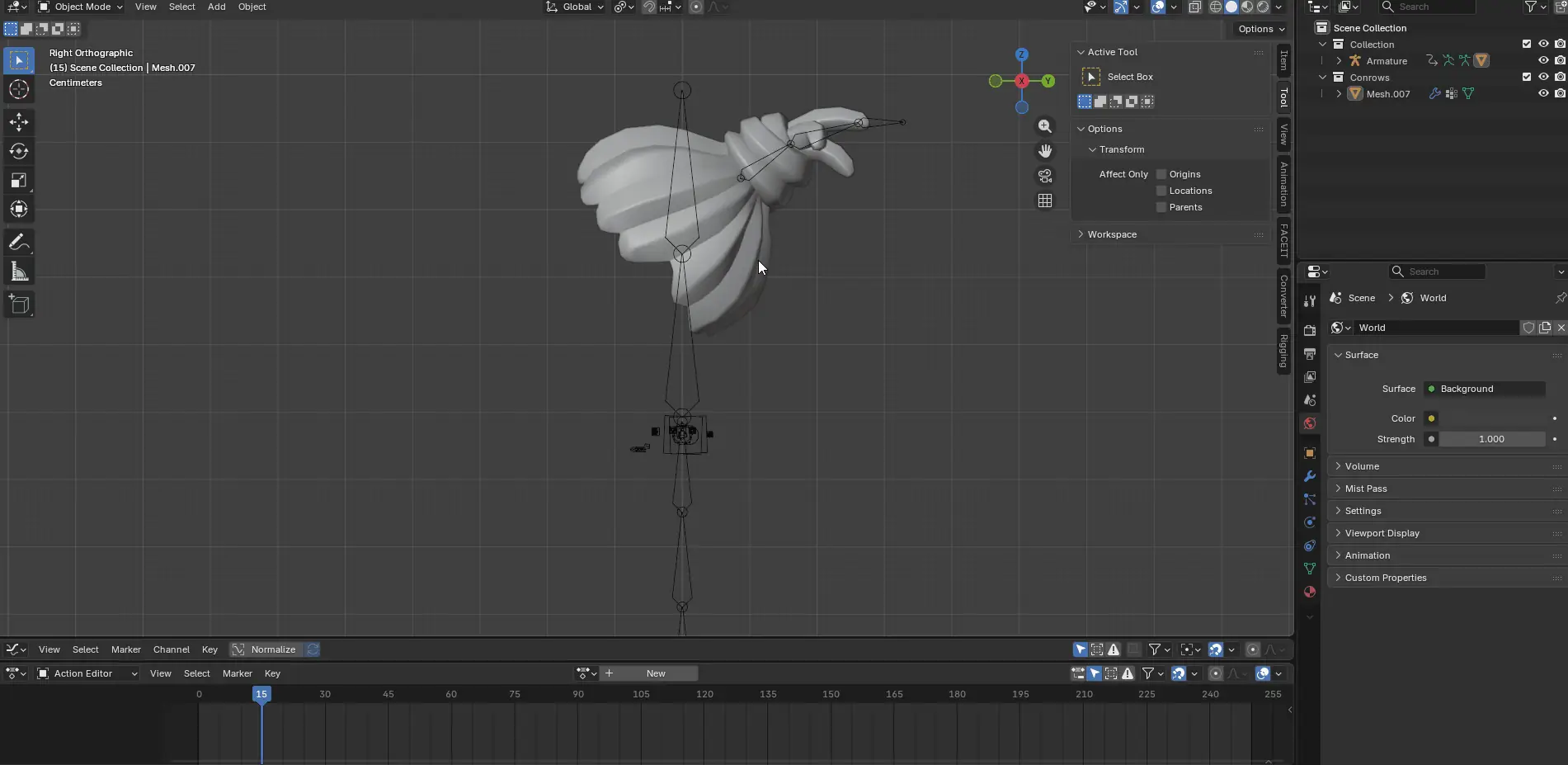This screenshot has height=765, width=1568.
Task: Click the viewport zoom magnifier icon
Action: click(x=1045, y=126)
